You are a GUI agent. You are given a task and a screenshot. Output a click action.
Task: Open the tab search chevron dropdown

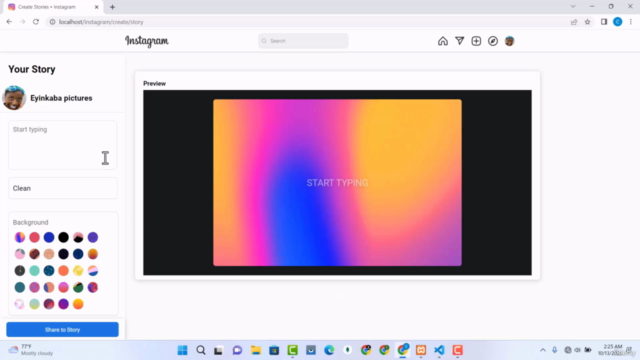click(573, 7)
